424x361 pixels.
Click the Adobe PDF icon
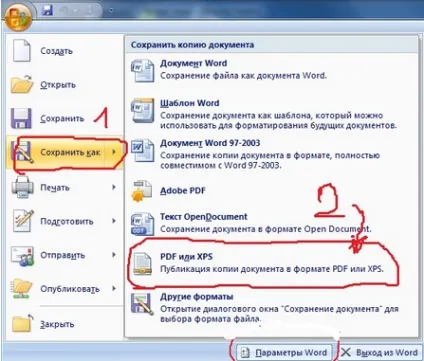click(142, 191)
